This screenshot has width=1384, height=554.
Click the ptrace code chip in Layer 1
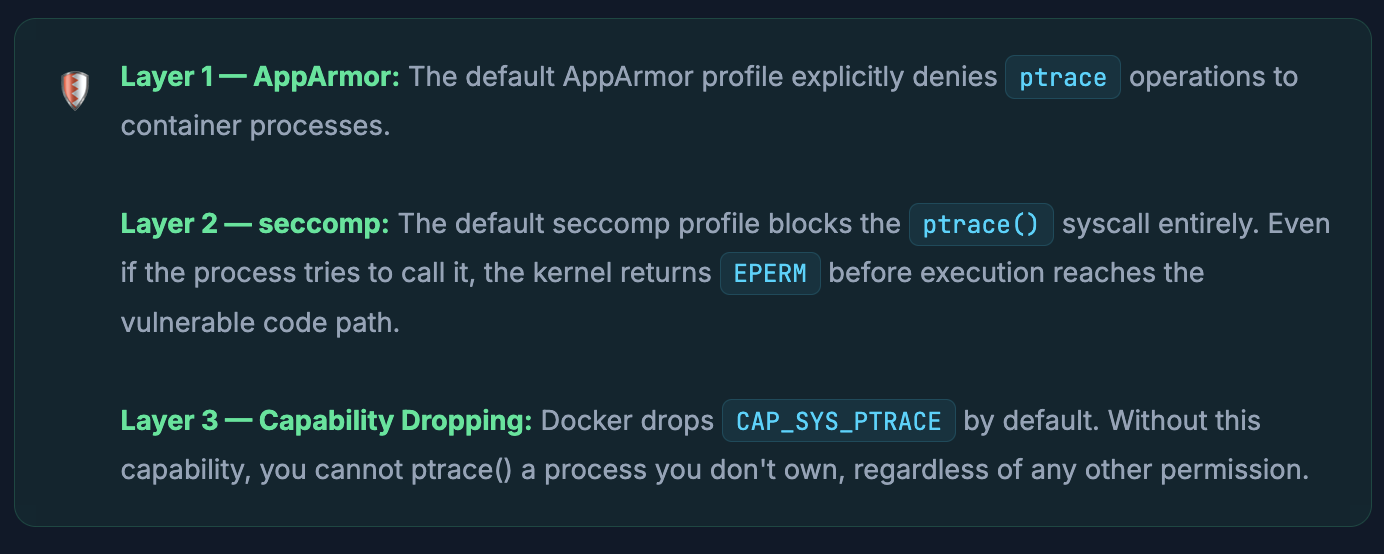[x=1062, y=78]
